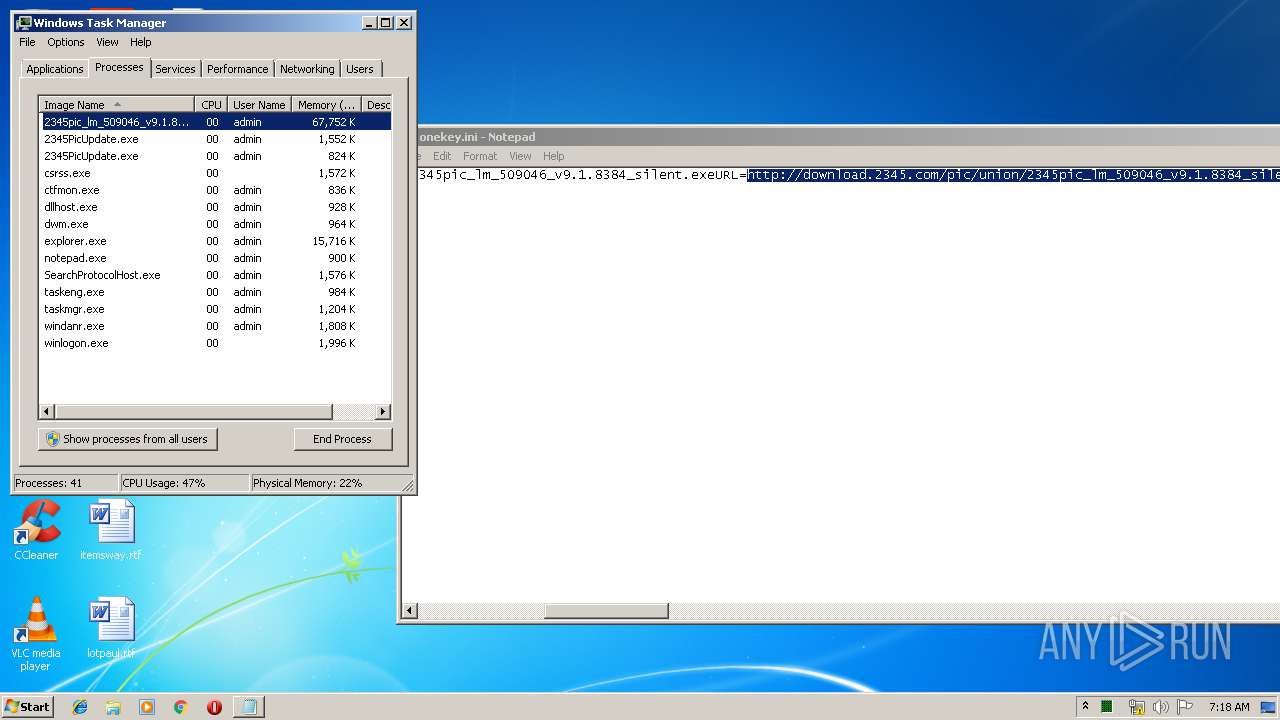Open Internet Explorer from the taskbar
1280x720 pixels.
click(x=80, y=707)
